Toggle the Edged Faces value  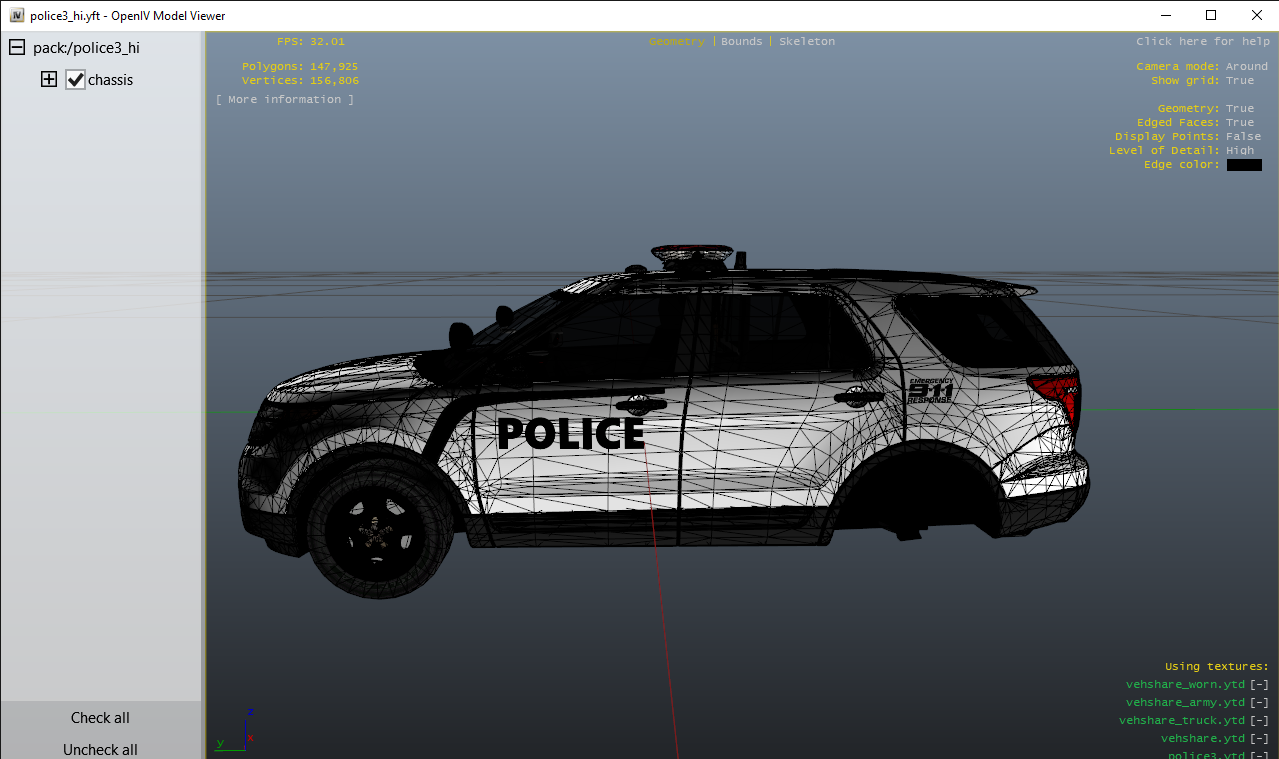click(1239, 122)
